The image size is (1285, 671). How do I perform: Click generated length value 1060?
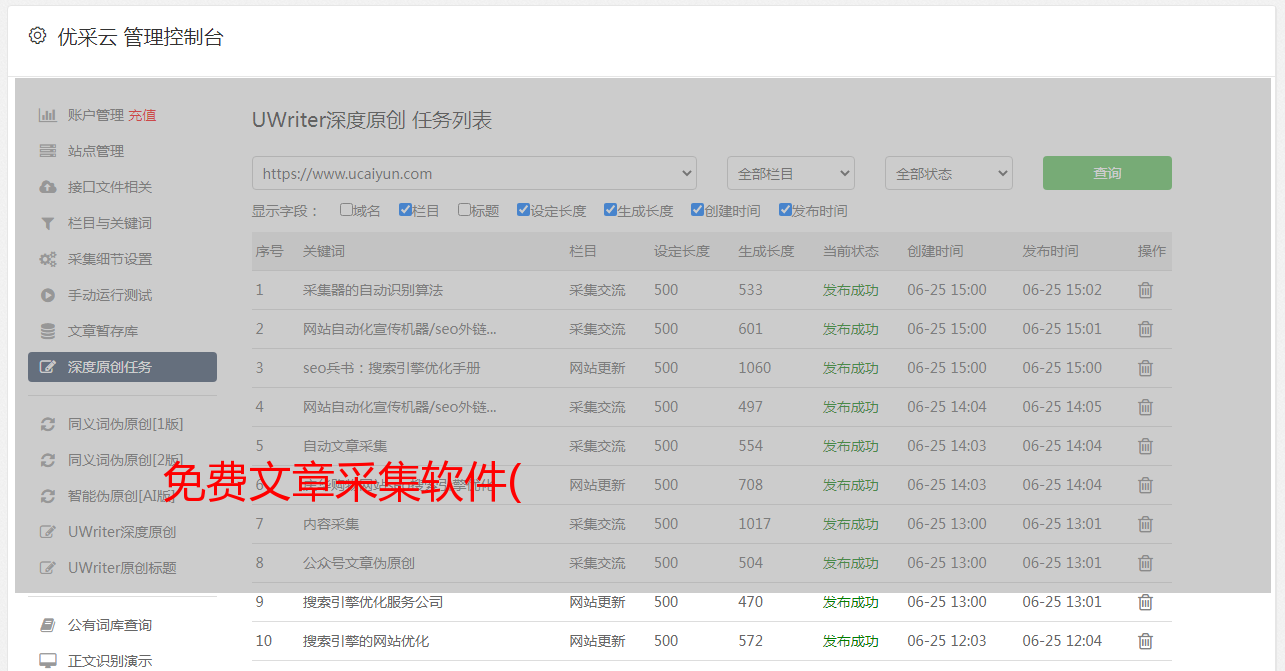[x=755, y=368]
